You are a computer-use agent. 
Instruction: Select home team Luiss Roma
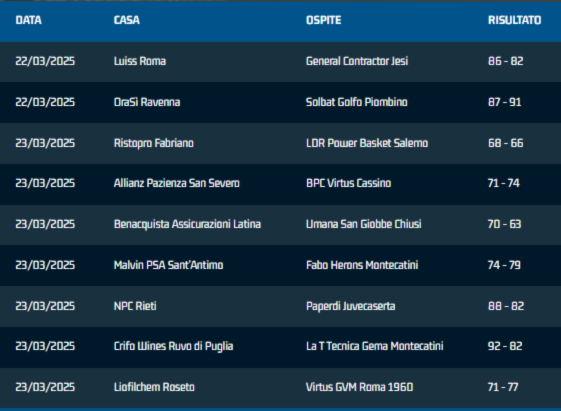pyautogui.click(x=140, y=61)
